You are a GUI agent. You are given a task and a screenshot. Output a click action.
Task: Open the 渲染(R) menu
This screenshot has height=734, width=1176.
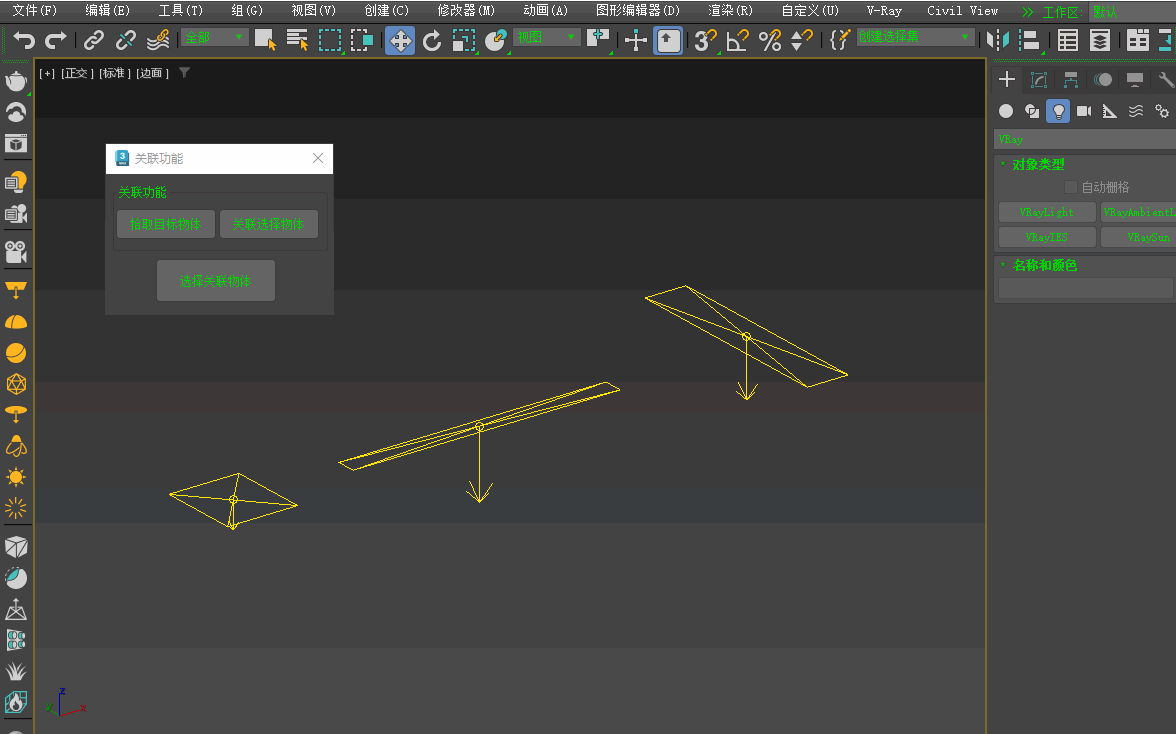730,11
